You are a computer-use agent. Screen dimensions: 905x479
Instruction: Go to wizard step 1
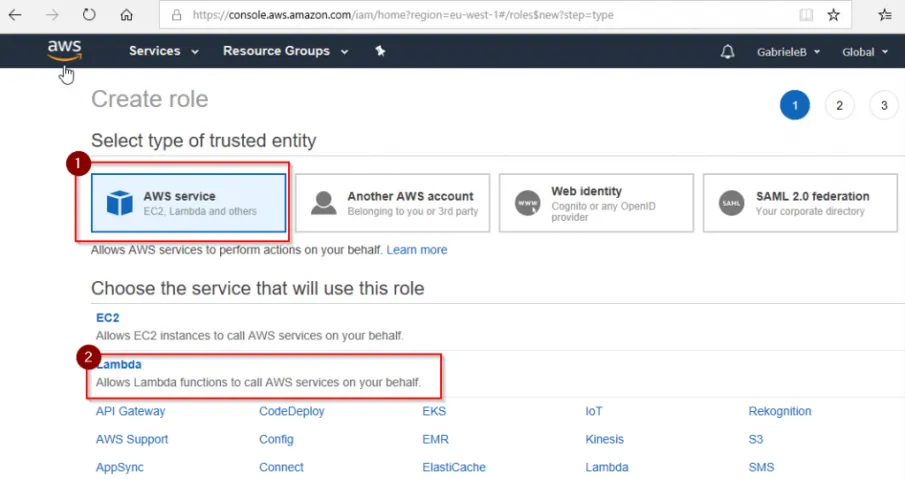[x=795, y=105]
